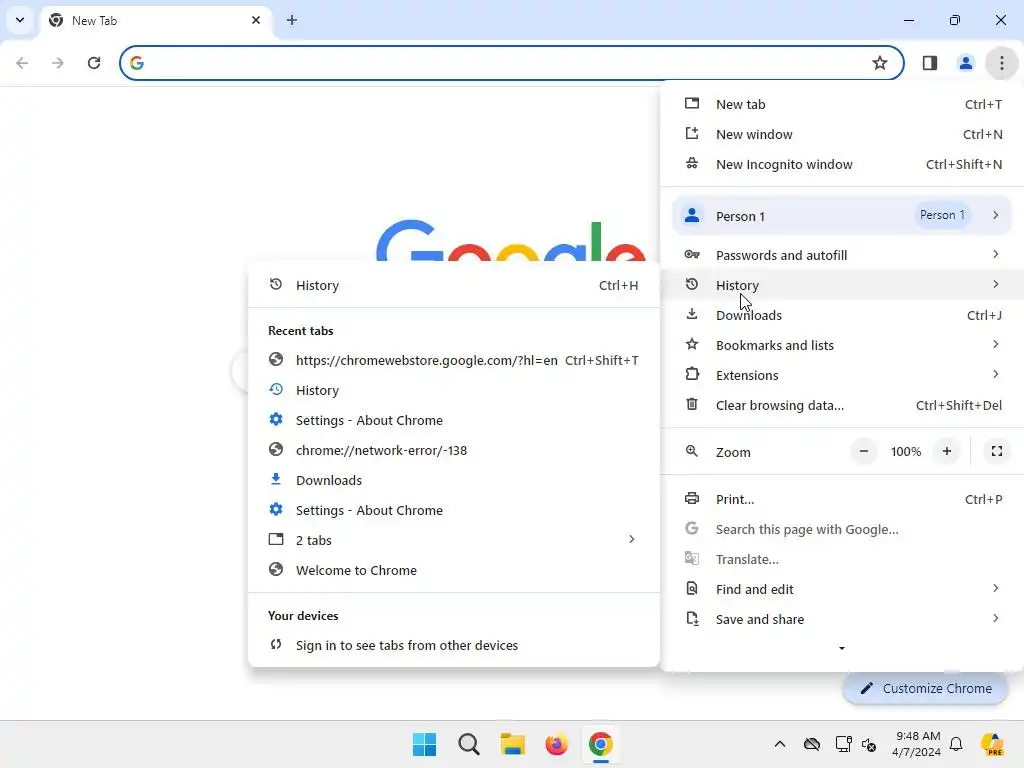Close the New Tab tab
1024x768 pixels.
pos(256,20)
